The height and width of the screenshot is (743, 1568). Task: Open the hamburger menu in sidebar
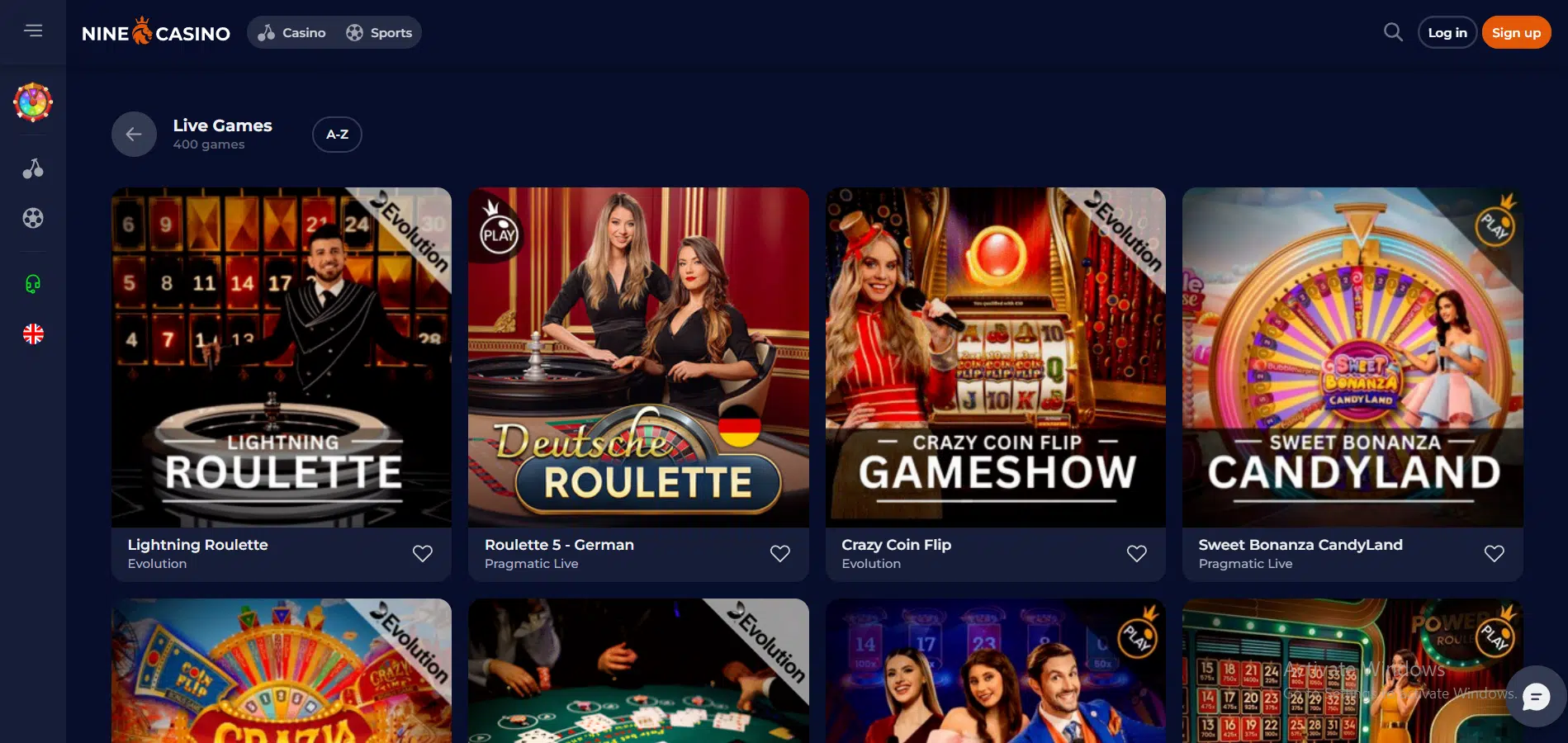(x=33, y=31)
